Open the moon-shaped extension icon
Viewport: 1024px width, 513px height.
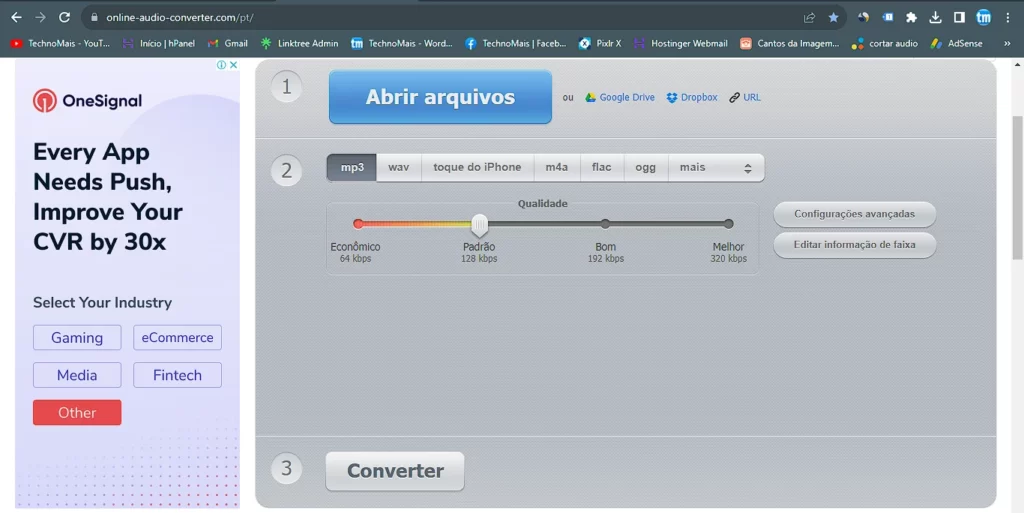[x=863, y=18]
